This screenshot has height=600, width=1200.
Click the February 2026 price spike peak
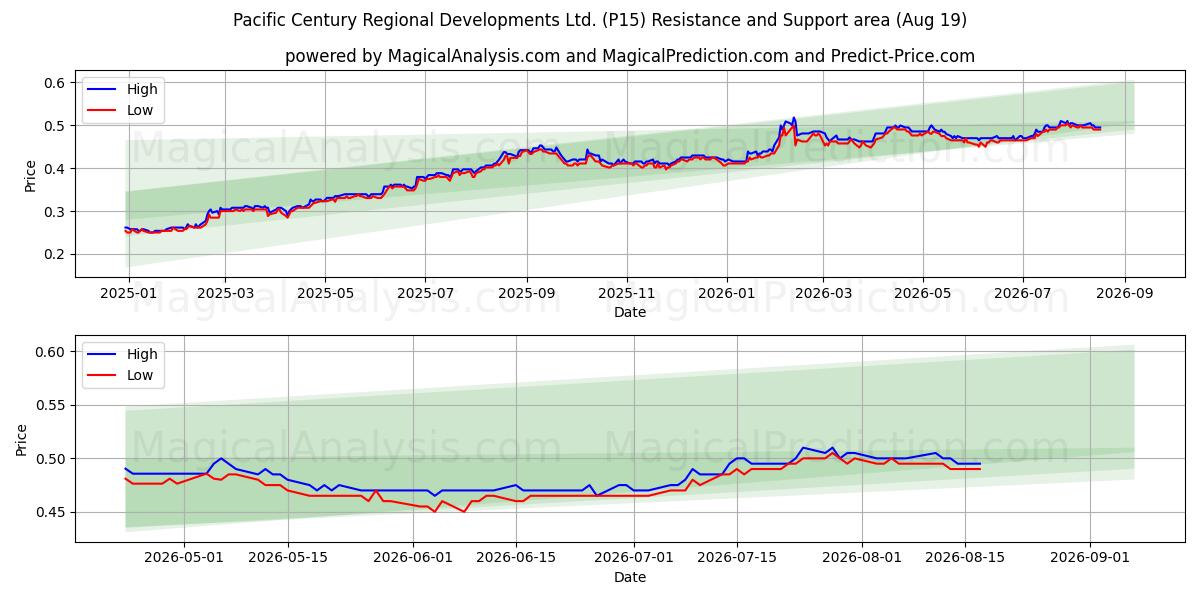point(793,118)
